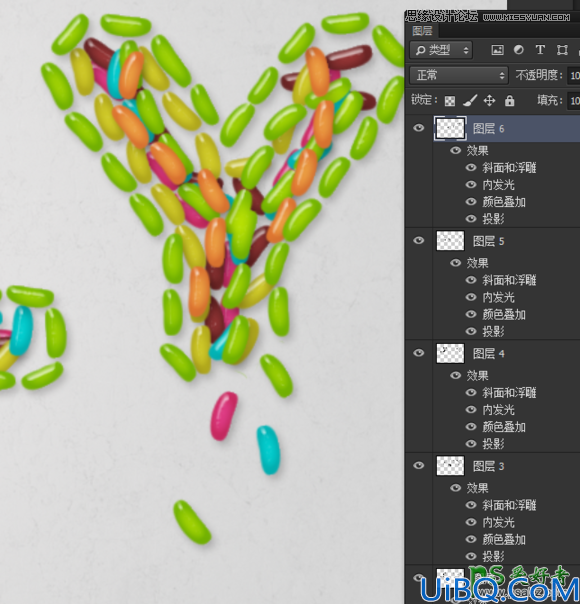The width and height of the screenshot is (580, 604).
Task: Select layer name 图层 3
Action: point(489,466)
